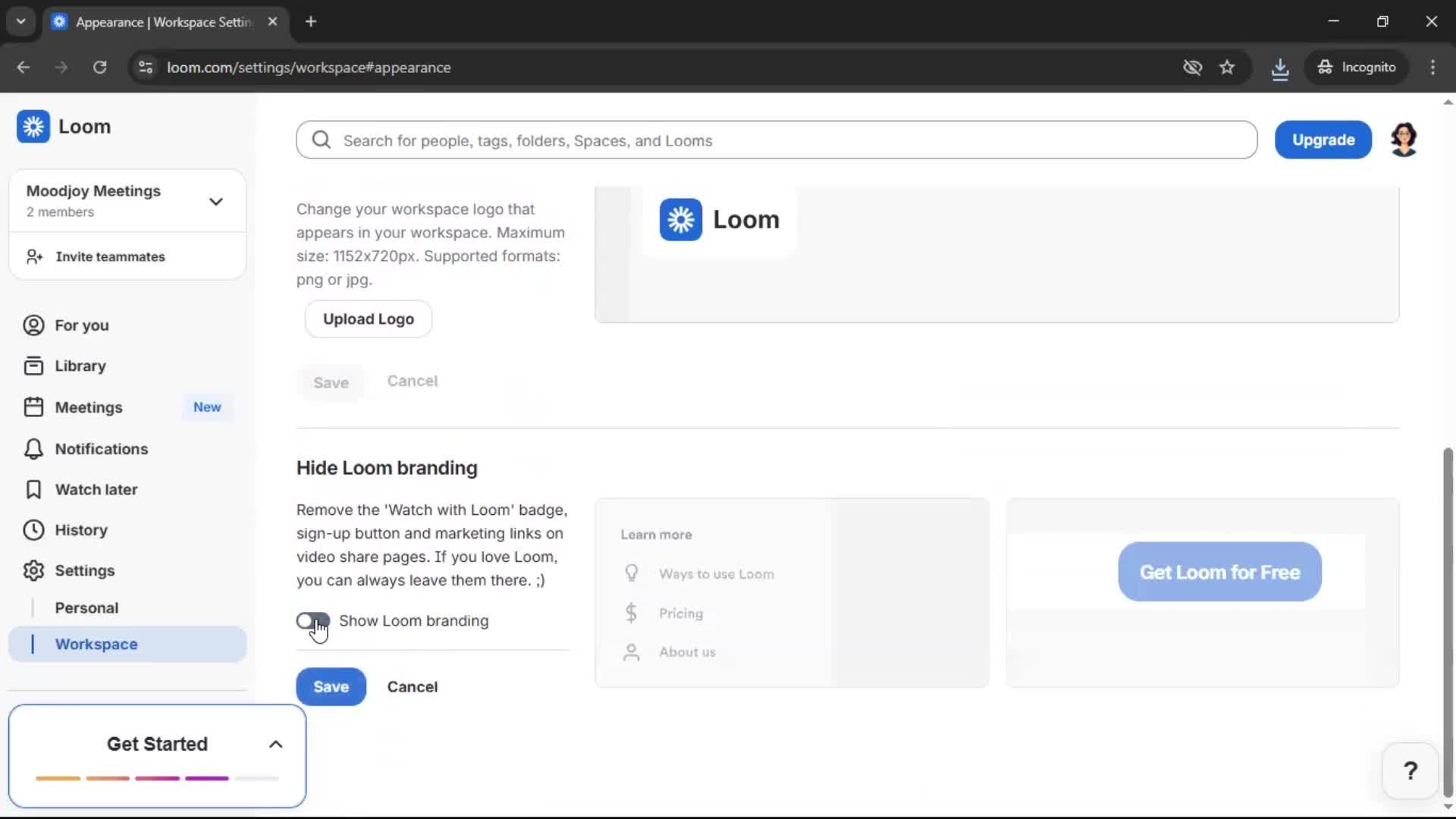Open History from the sidebar
This screenshot has width=1456, height=819.
coord(33,529)
